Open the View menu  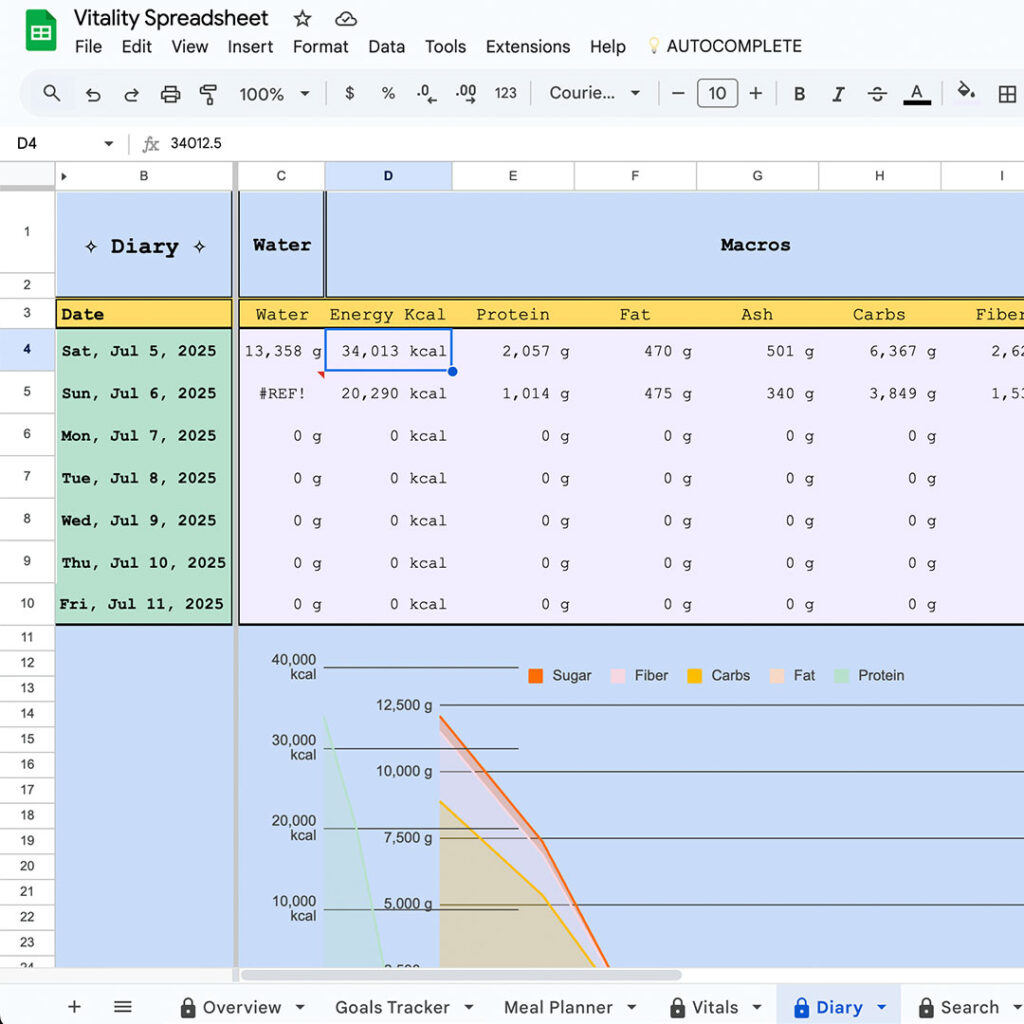coord(189,46)
